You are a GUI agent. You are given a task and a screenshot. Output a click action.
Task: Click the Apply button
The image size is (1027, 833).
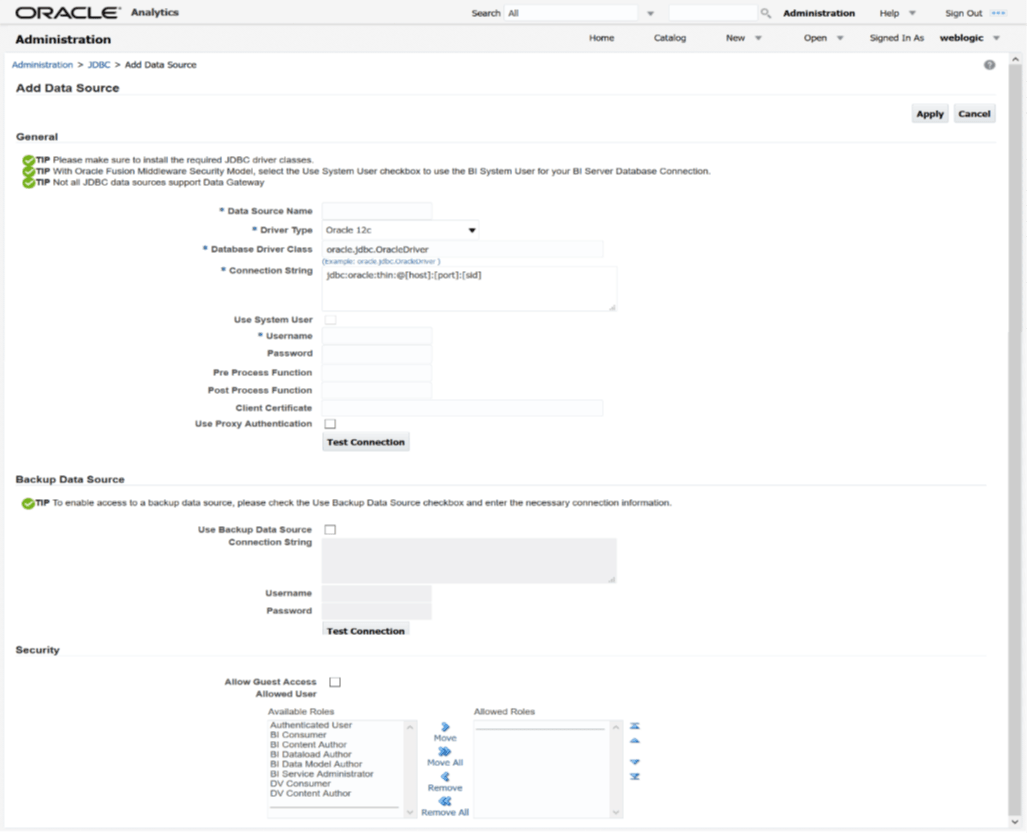[929, 114]
